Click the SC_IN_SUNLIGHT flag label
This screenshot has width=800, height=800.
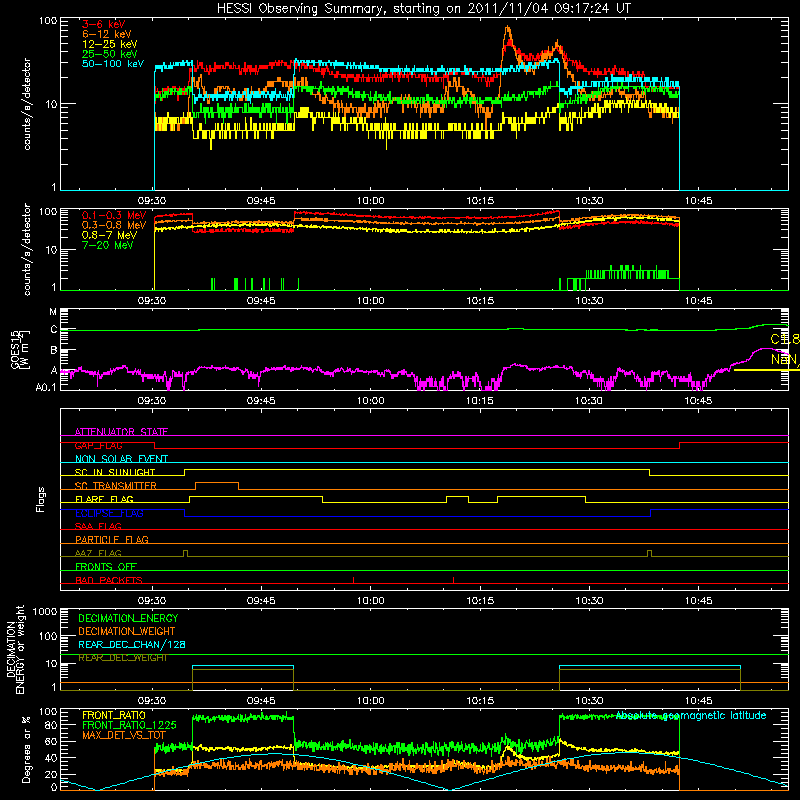coord(115,472)
